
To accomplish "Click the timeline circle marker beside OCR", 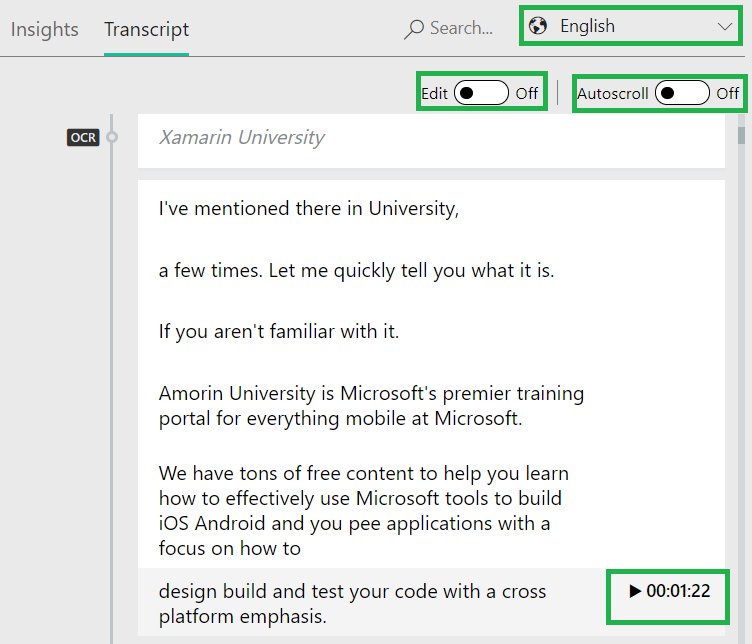I will pos(112,138).
